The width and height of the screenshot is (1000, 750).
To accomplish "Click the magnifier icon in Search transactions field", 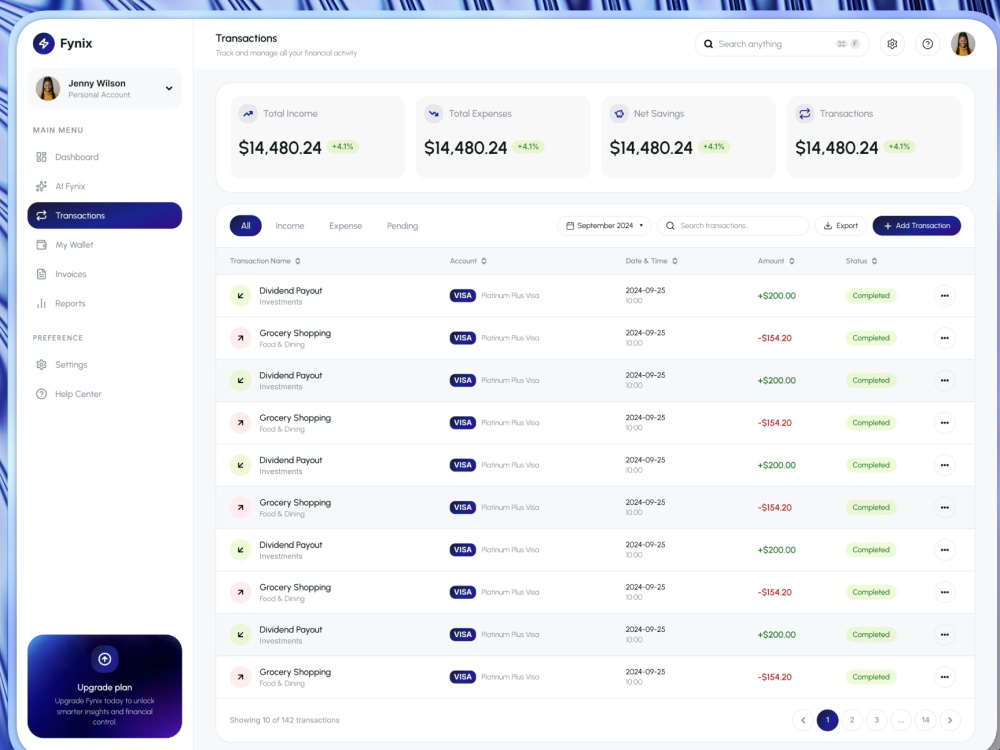I will pos(670,226).
